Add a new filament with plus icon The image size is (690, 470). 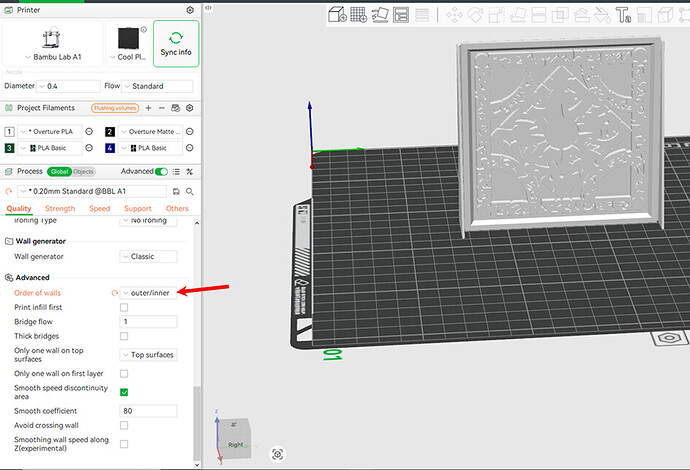coord(148,108)
